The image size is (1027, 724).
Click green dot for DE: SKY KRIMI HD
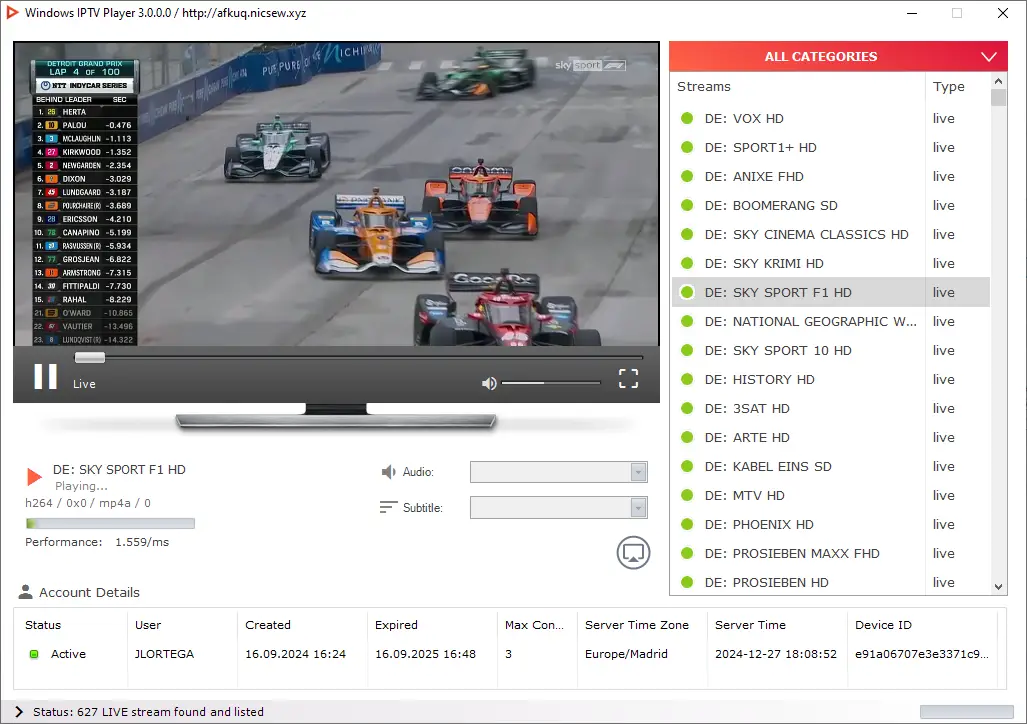(x=687, y=263)
